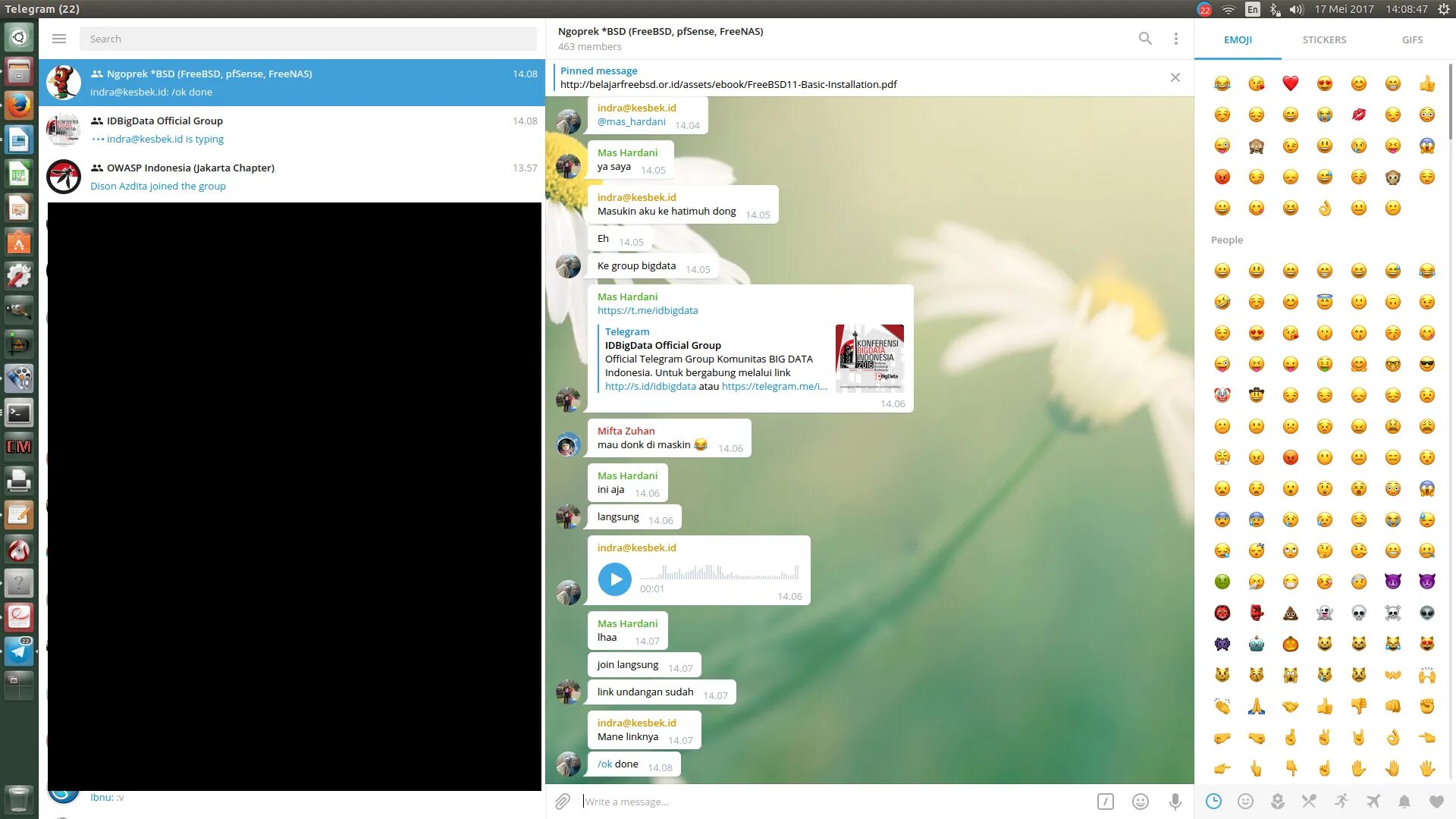Open the attachment icon to send file
The width and height of the screenshot is (1456, 819).
[x=562, y=800]
